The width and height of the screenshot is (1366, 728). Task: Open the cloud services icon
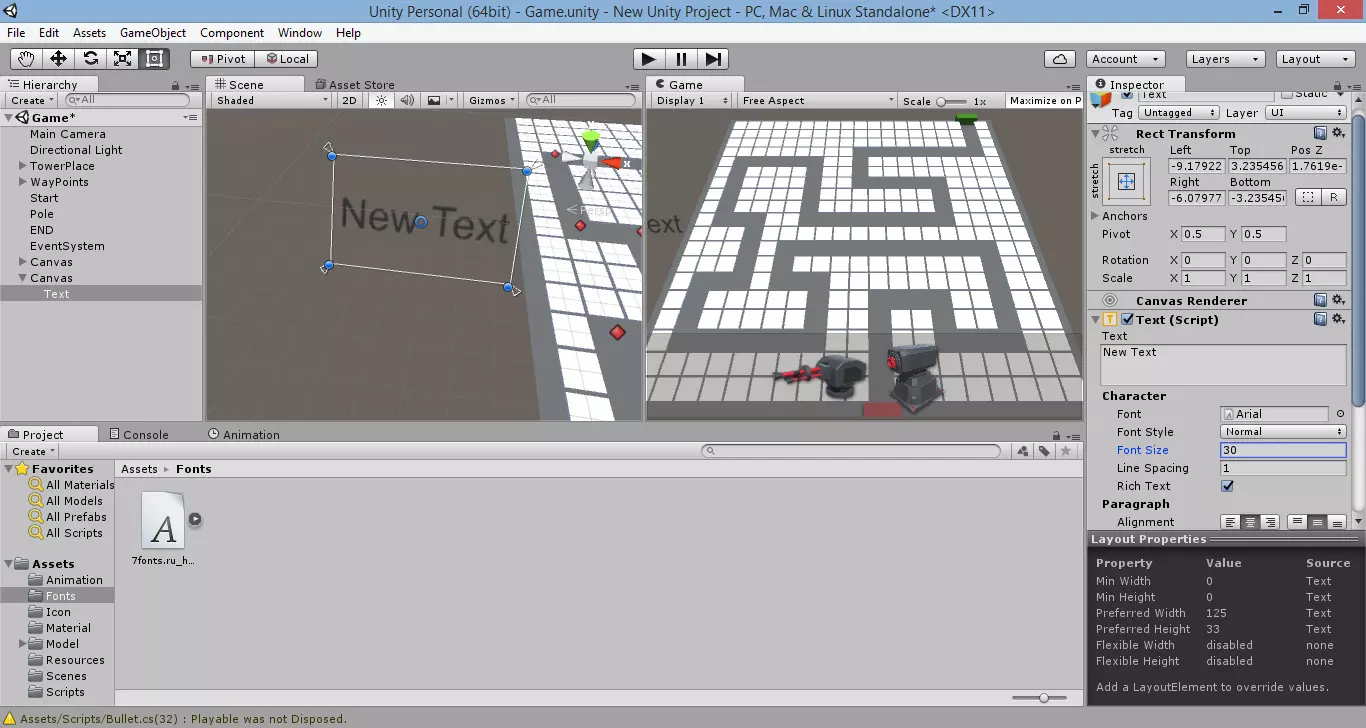(1060, 59)
